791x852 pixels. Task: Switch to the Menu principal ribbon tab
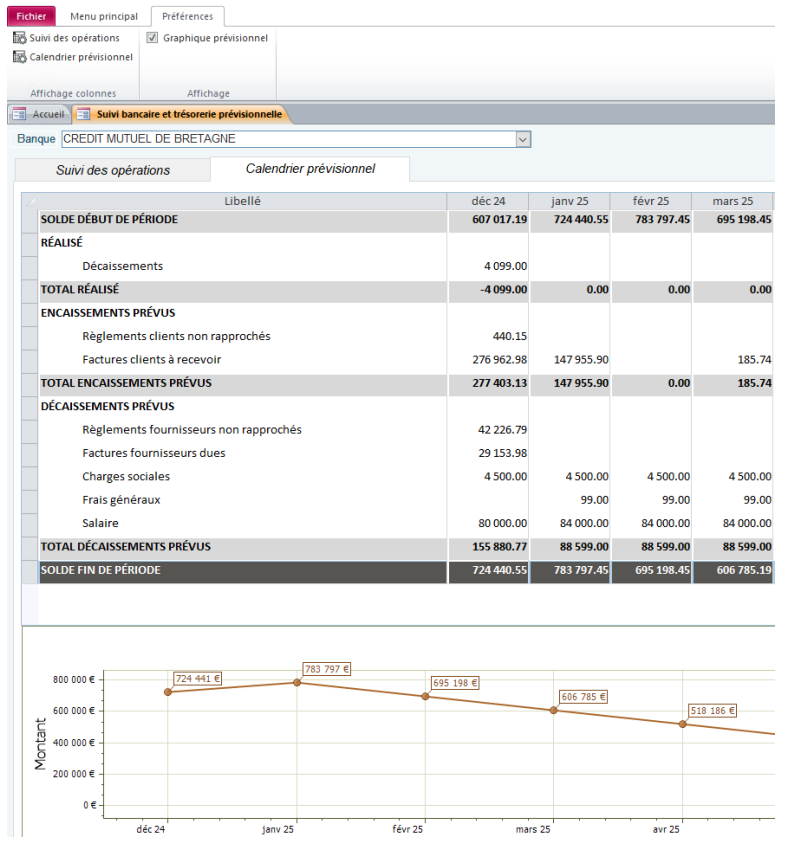[x=103, y=15]
